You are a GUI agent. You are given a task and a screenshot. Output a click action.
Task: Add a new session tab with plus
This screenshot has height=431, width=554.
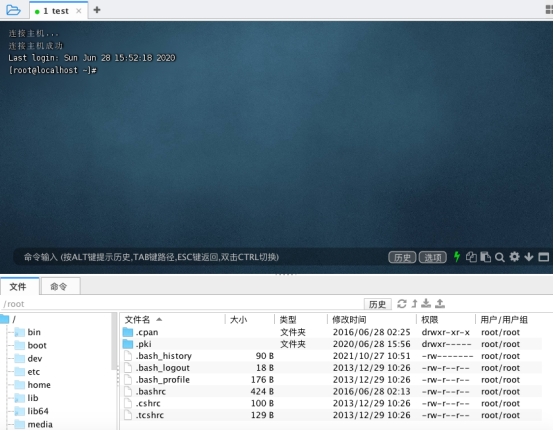pos(97,10)
